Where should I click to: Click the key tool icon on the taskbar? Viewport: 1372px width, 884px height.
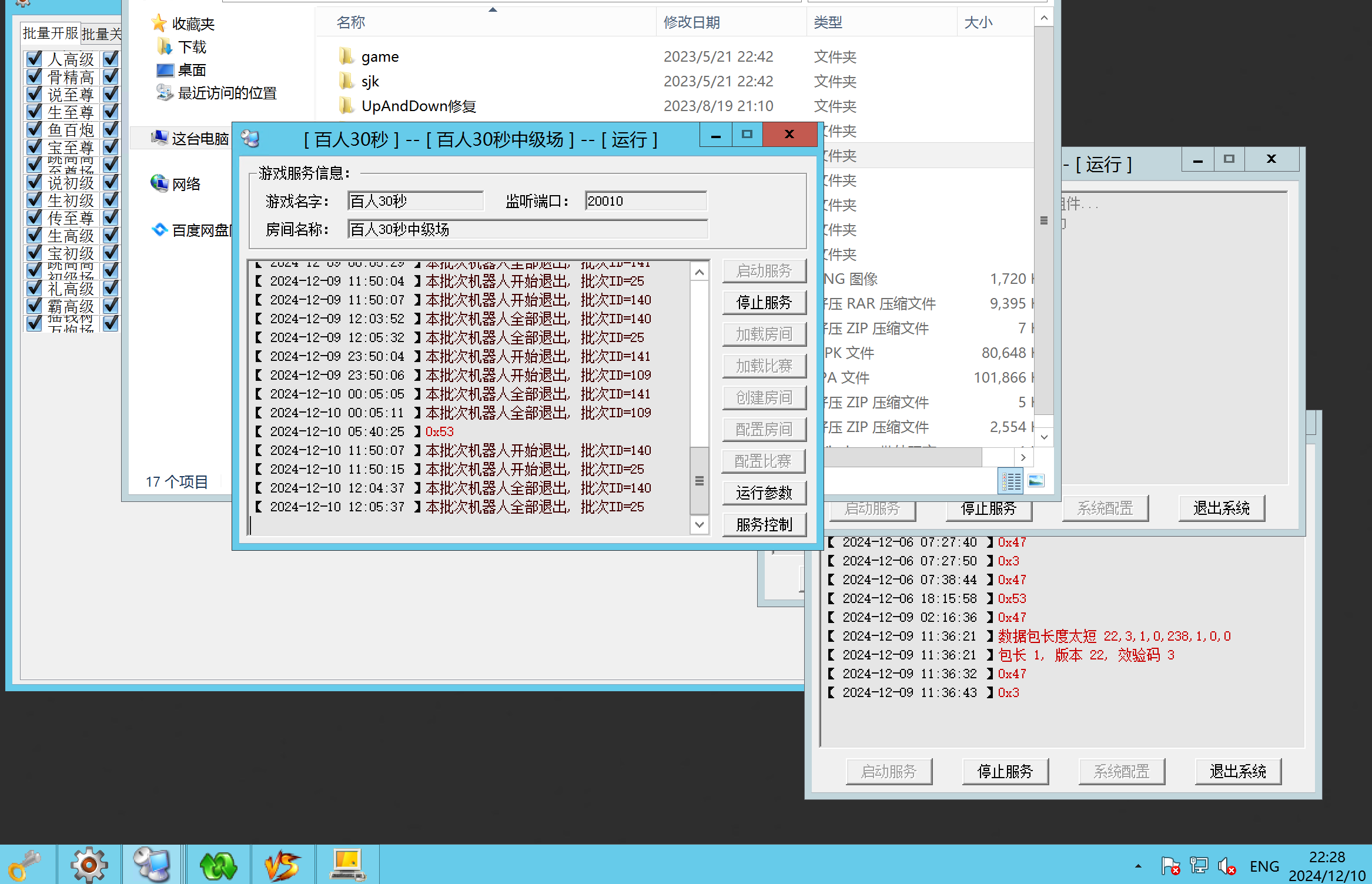(x=26, y=864)
